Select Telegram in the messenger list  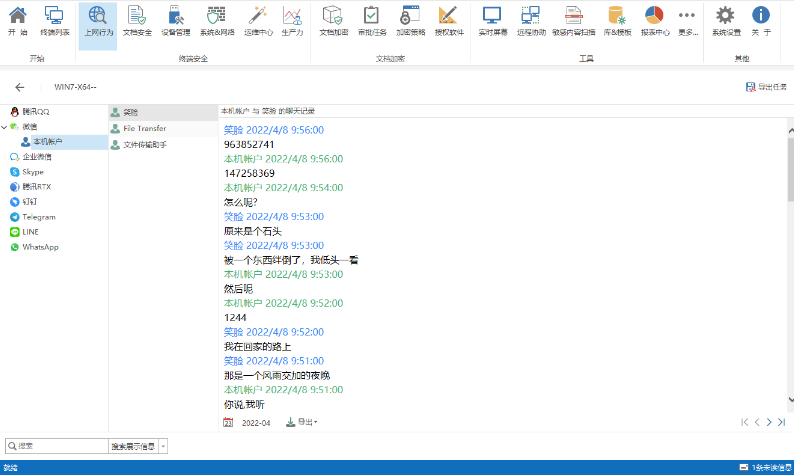(x=38, y=217)
